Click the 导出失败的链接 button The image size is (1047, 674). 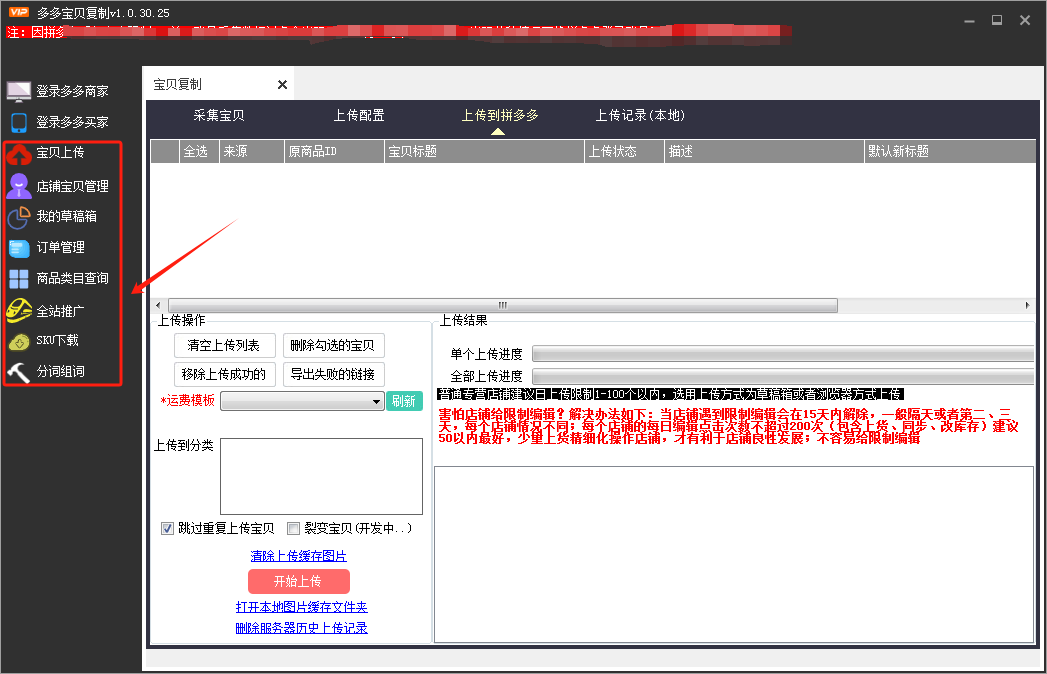pos(333,374)
